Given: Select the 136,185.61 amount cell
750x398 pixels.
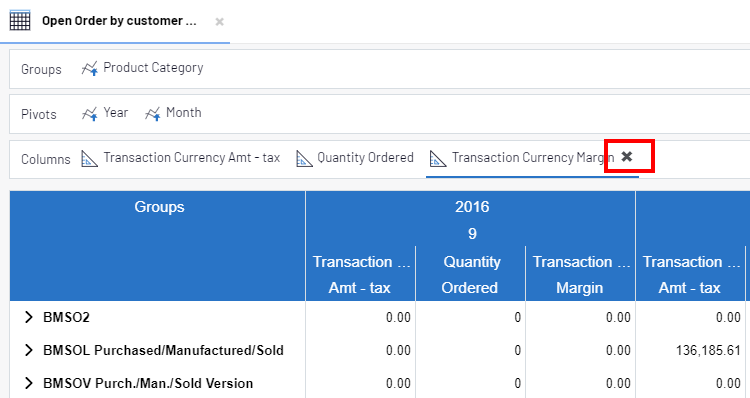Looking at the screenshot, I should click(x=708, y=350).
